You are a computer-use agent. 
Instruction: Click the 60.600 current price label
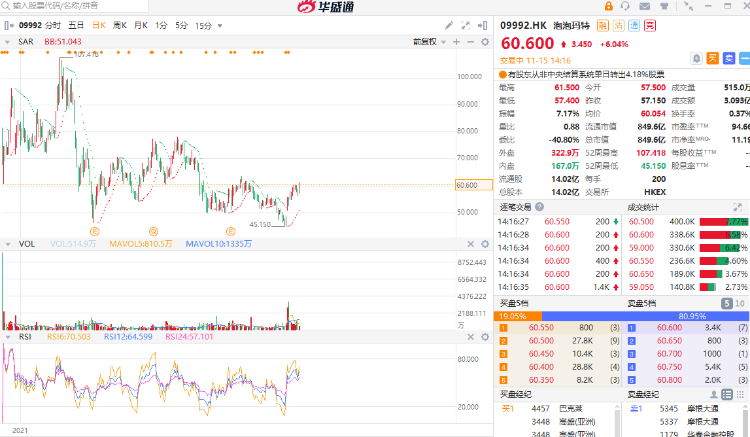pos(474,185)
